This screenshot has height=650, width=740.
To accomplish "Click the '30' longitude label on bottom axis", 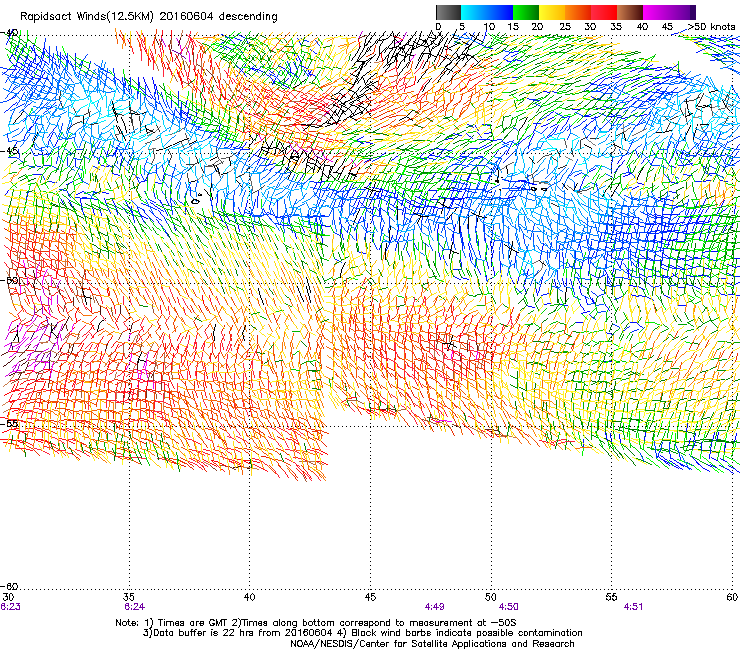I will click(8, 597).
